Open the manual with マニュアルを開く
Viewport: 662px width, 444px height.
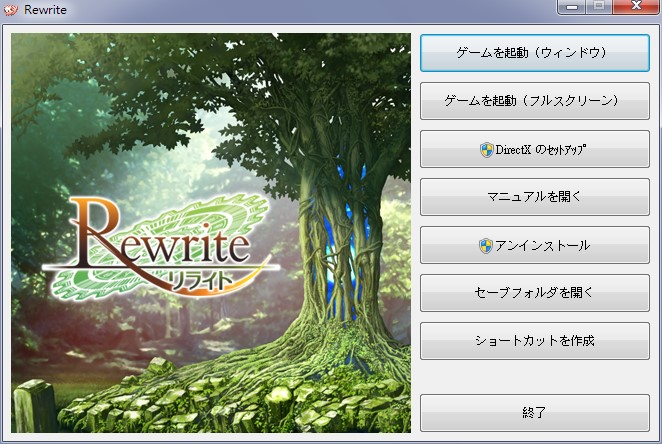pyautogui.click(x=534, y=197)
